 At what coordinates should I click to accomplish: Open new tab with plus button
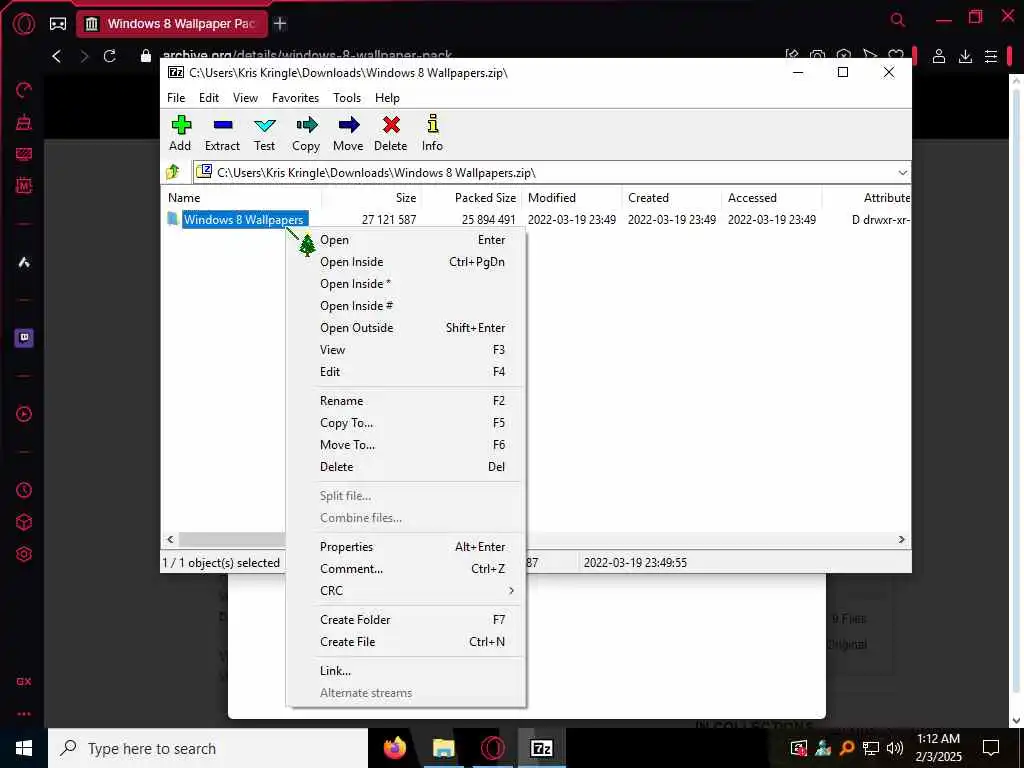click(x=280, y=24)
